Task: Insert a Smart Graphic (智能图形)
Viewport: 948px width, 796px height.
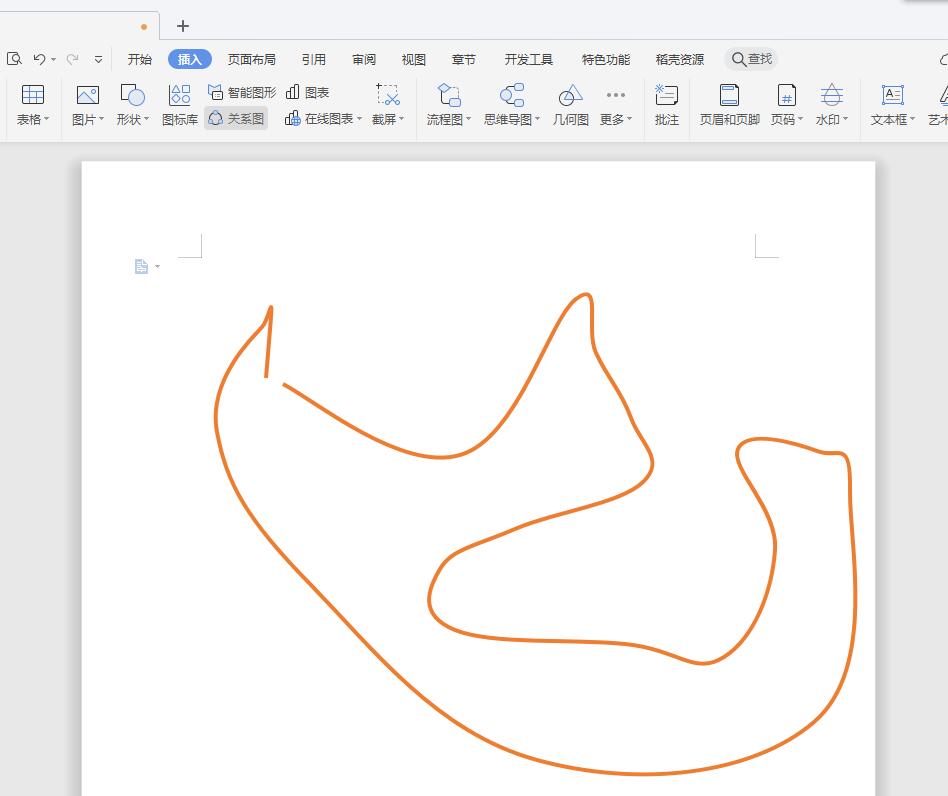Action: pos(241,92)
